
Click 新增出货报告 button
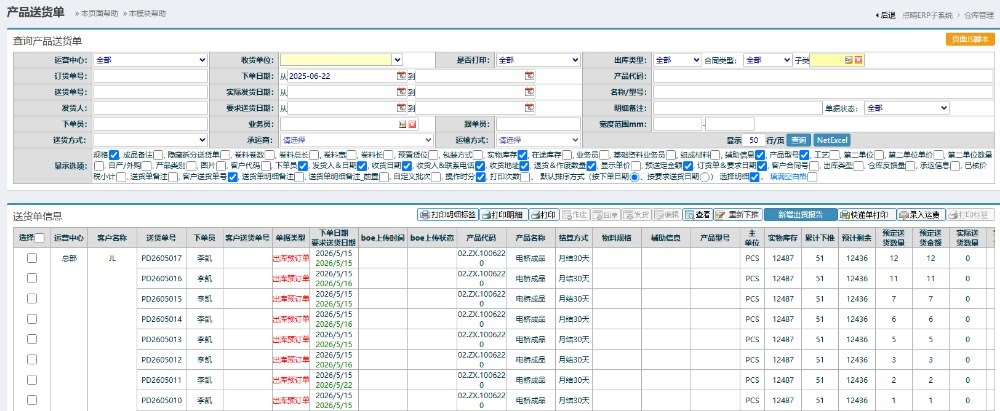coord(800,215)
